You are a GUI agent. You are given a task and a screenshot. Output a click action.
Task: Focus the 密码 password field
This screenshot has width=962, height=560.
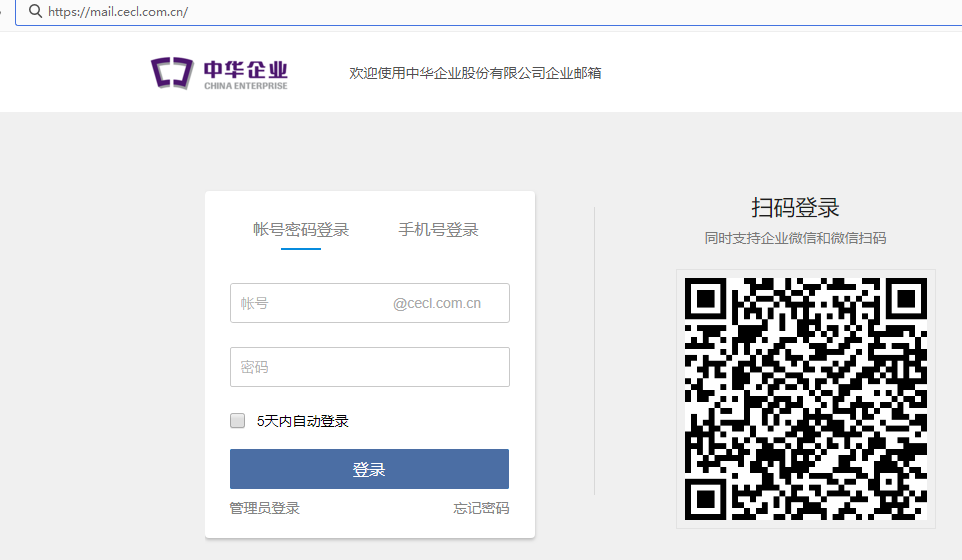(x=369, y=367)
